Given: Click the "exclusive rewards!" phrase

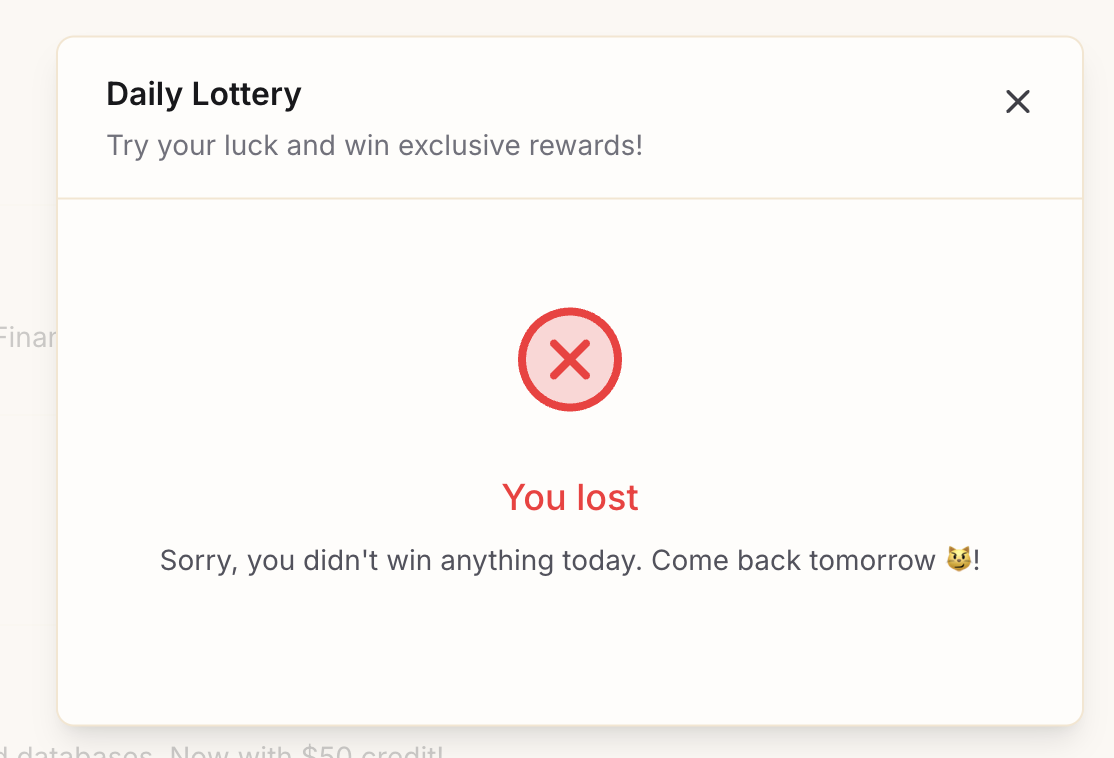Looking at the screenshot, I should point(520,146).
